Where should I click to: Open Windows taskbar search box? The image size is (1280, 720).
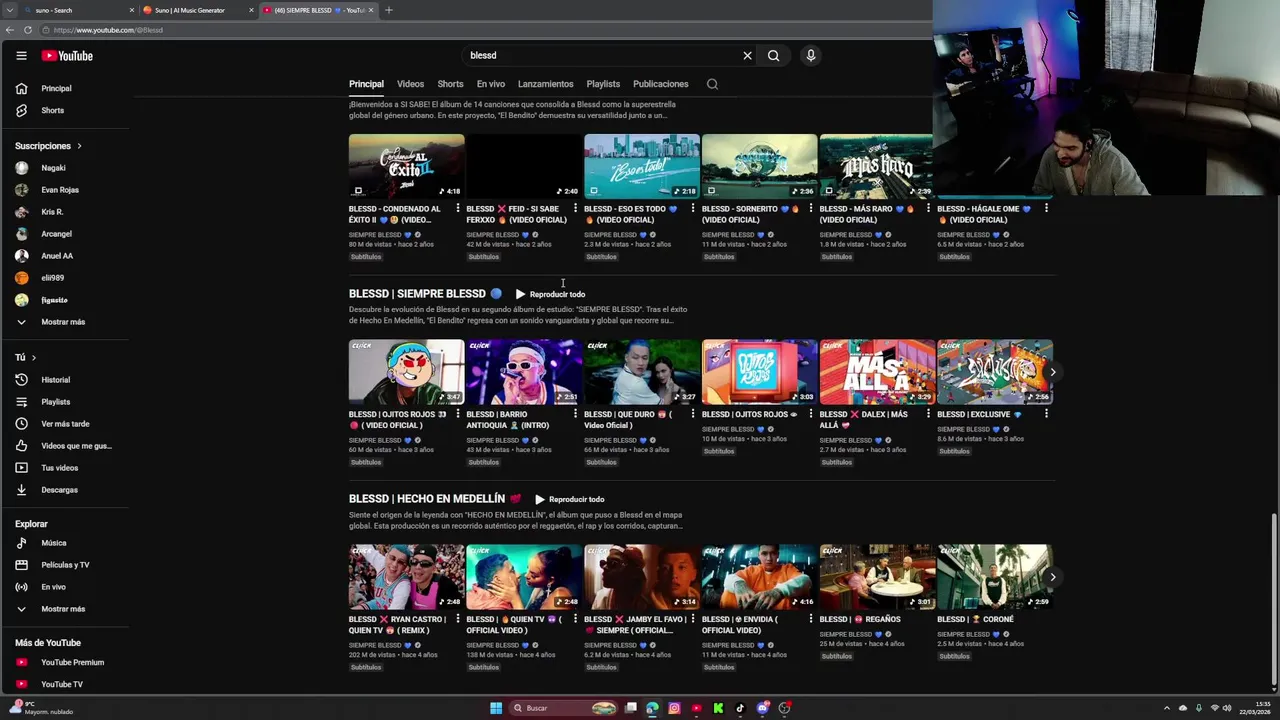[x=565, y=708]
